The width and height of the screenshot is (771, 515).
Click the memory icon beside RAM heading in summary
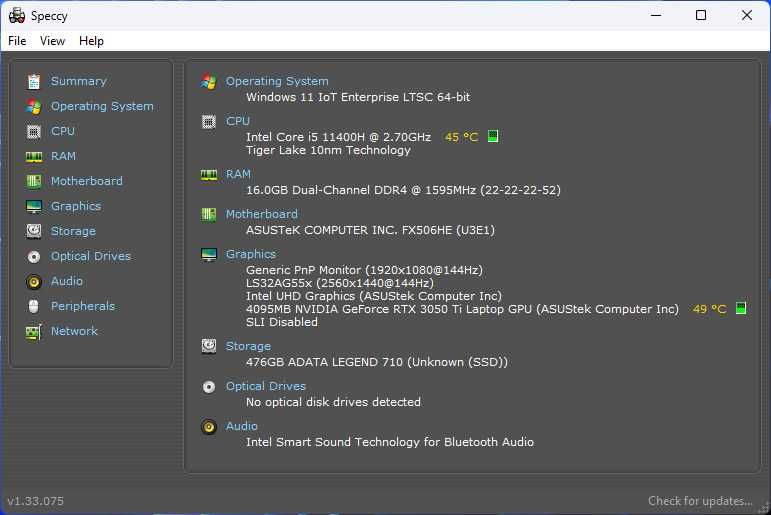point(209,175)
